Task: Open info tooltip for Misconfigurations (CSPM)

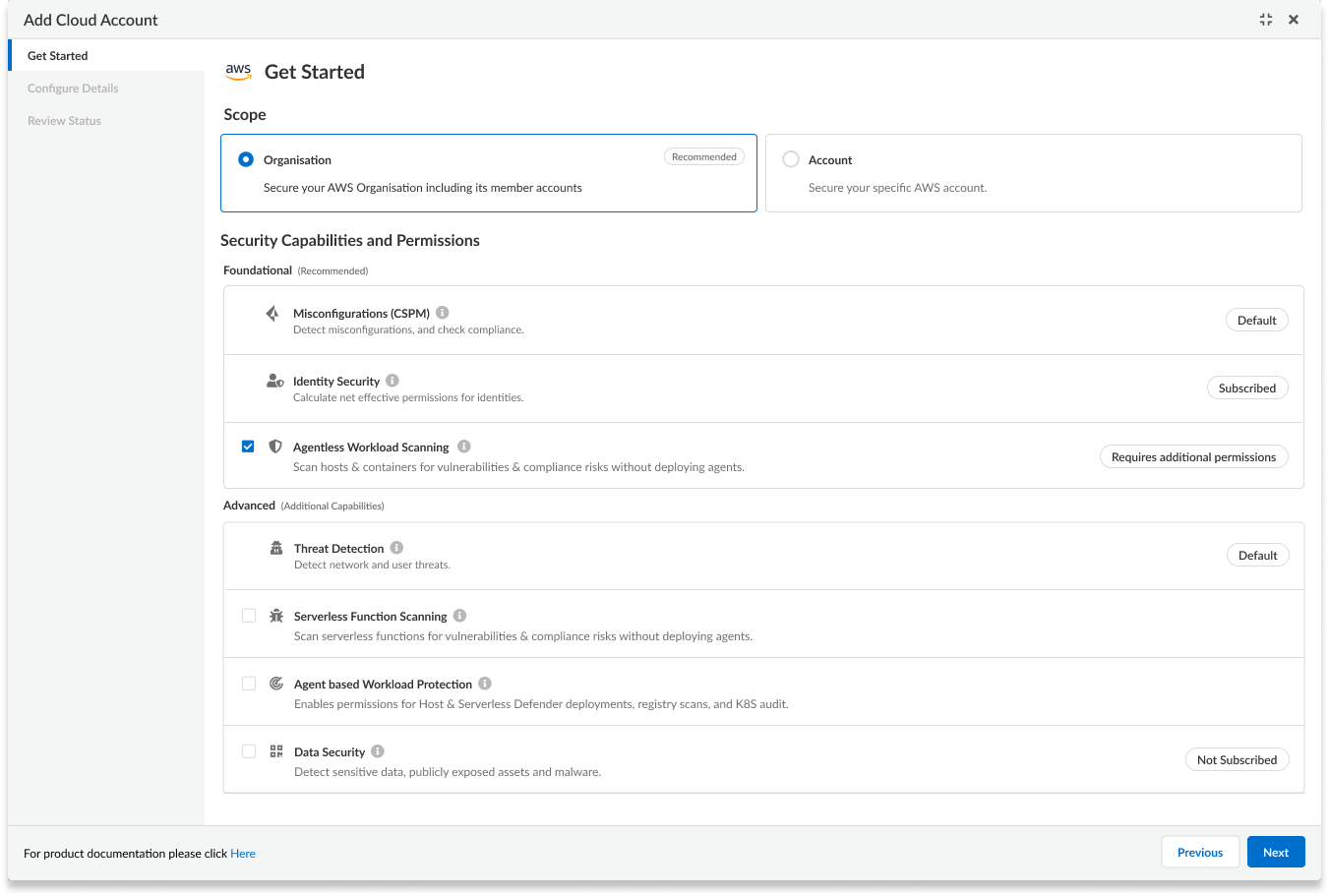Action: pyautogui.click(x=443, y=313)
